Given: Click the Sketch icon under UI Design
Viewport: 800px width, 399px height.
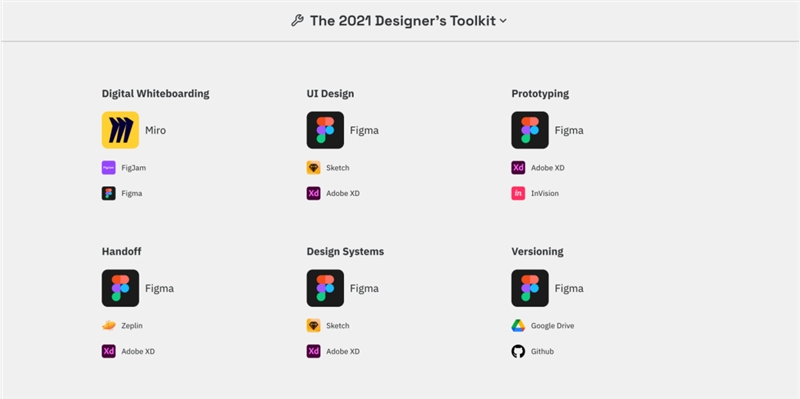Looking at the screenshot, I should 313,167.
